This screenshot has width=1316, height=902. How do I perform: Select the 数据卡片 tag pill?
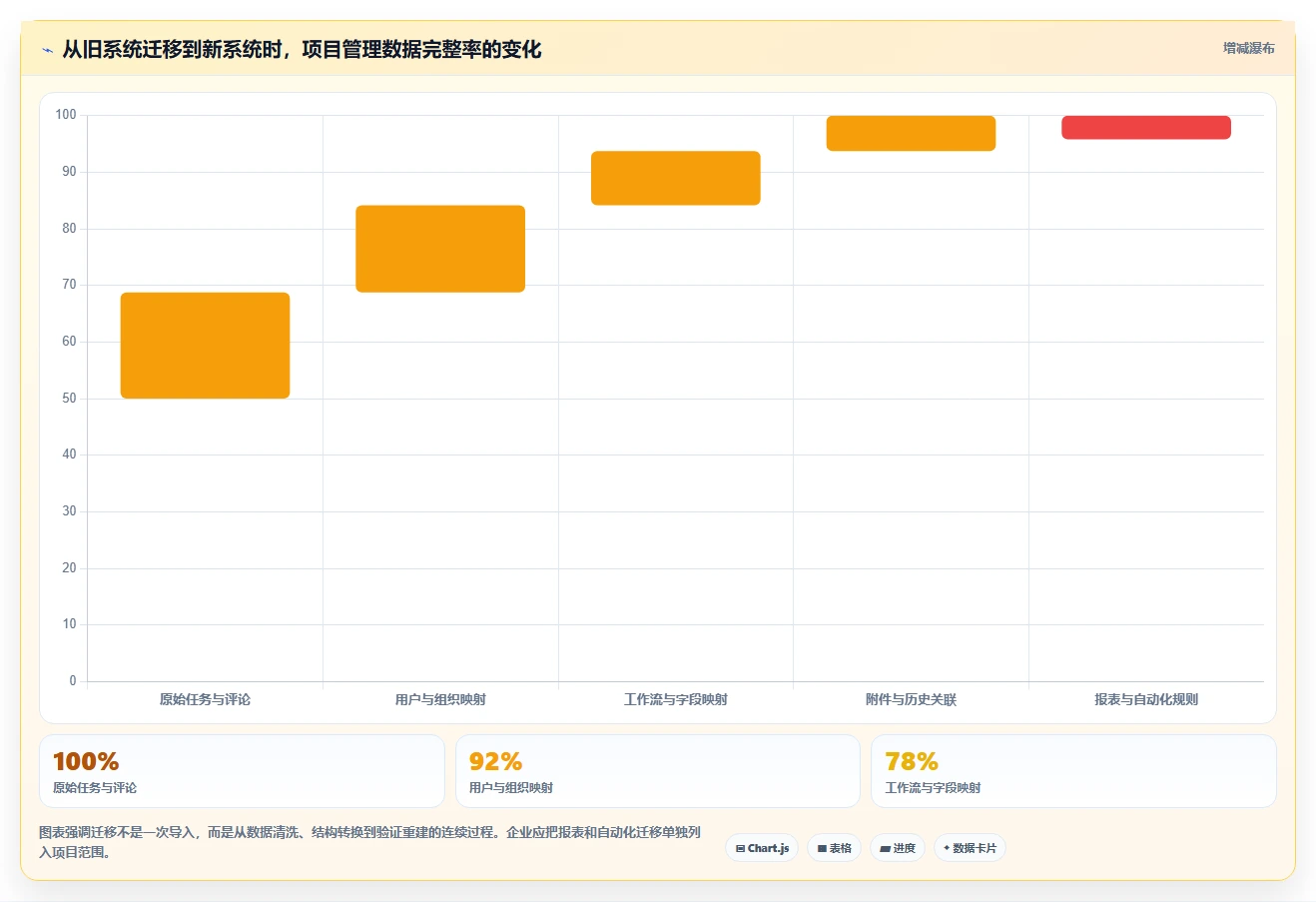[x=970, y=848]
